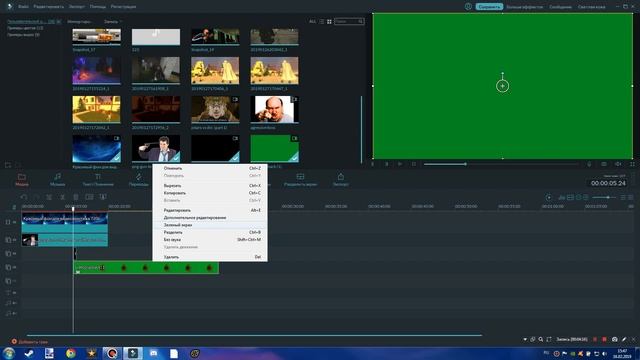The height and width of the screenshot is (360, 640).
Task: Expand the Импортировать dropdown
Action: point(79,21)
